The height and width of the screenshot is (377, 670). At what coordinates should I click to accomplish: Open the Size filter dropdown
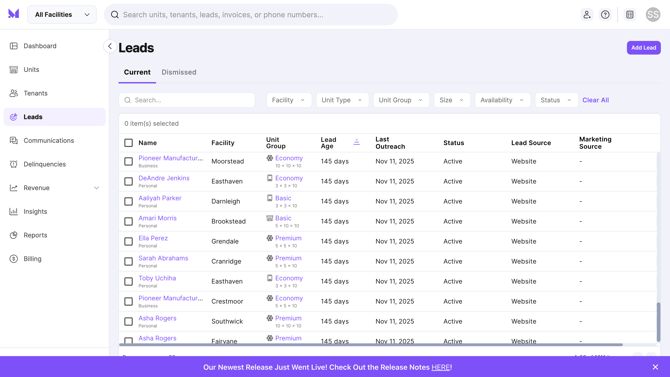[x=452, y=100]
